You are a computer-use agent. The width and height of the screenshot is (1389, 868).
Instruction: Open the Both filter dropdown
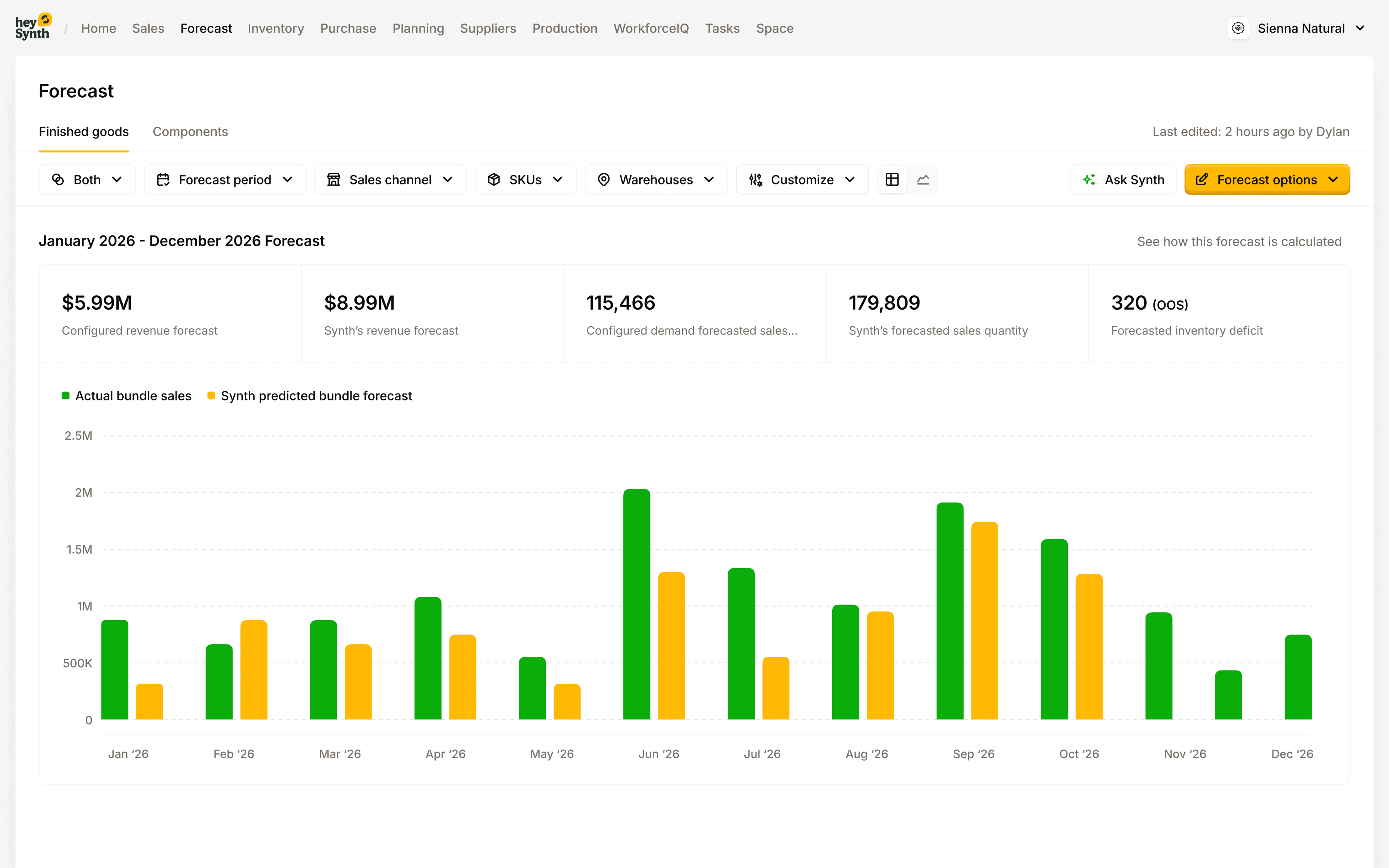[x=87, y=179]
